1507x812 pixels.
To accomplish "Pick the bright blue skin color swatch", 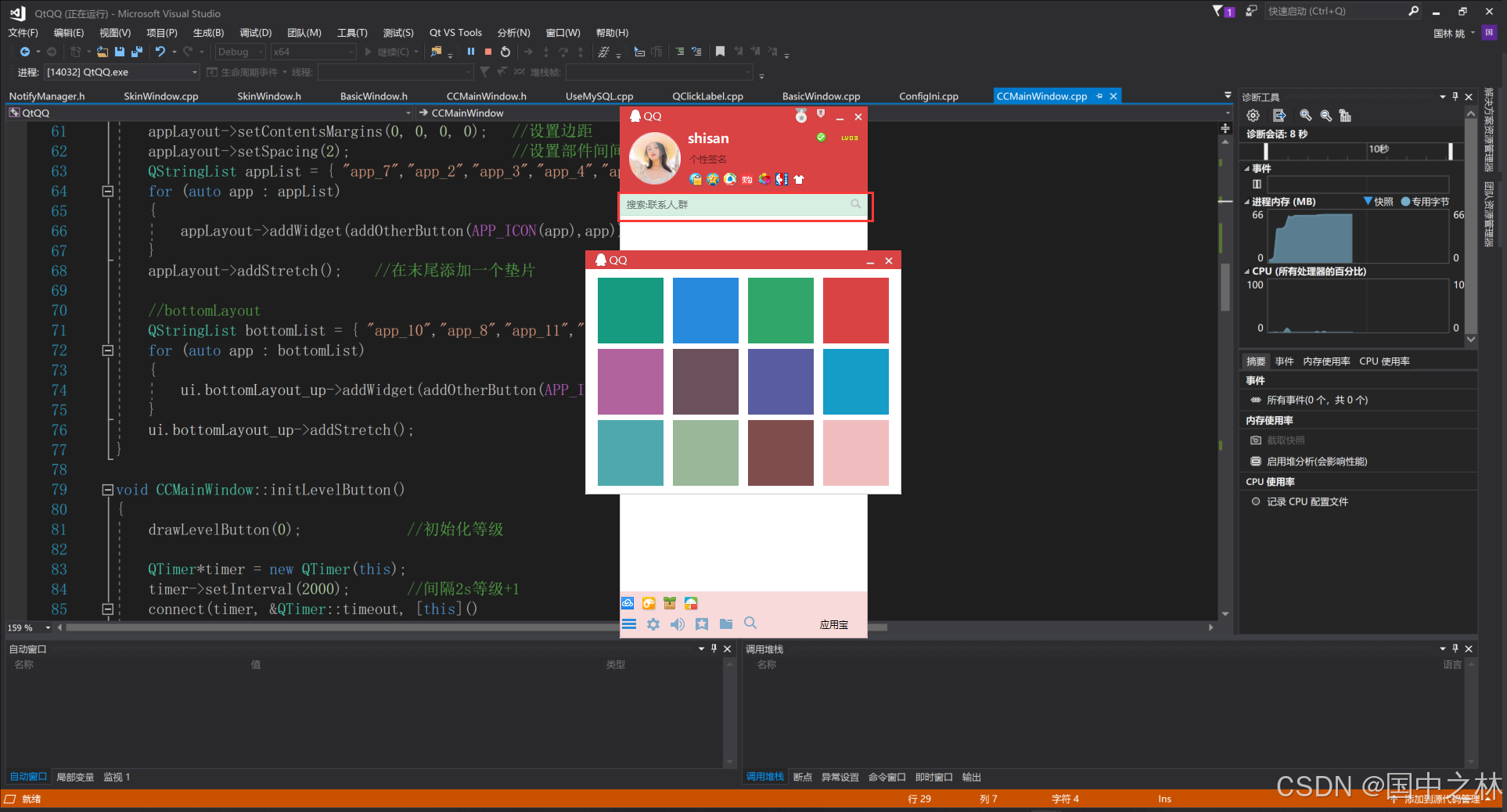I will (705, 311).
